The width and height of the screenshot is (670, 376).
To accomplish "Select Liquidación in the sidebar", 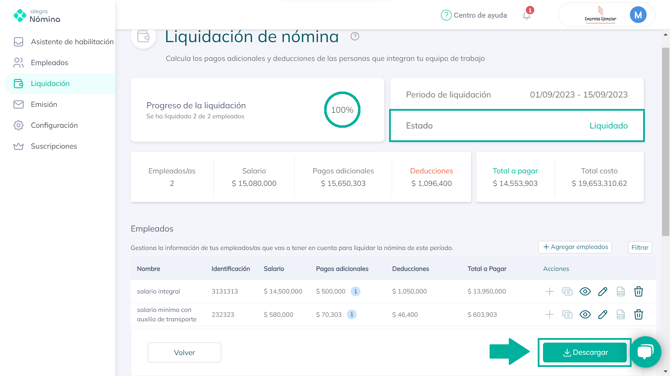I will pyautogui.click(x=50, y=83).
